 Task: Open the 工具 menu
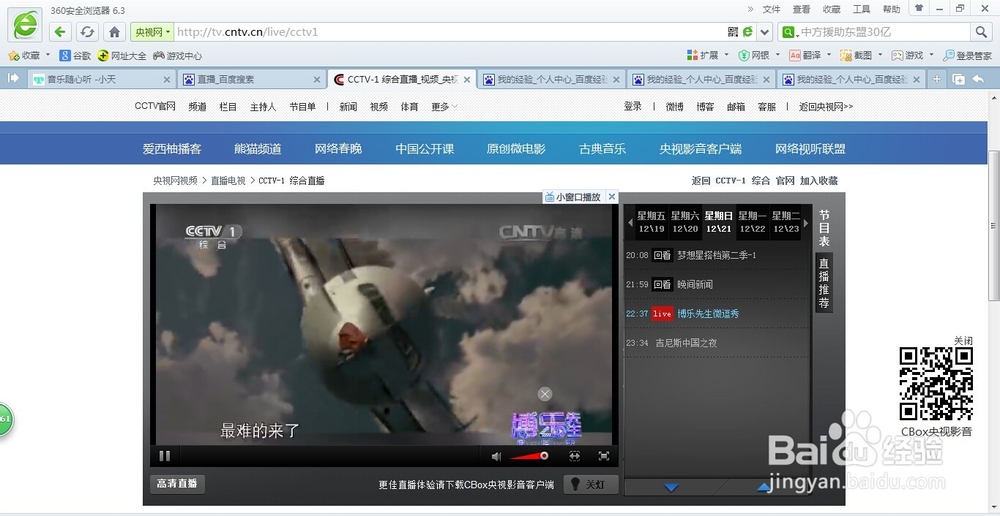861,9
